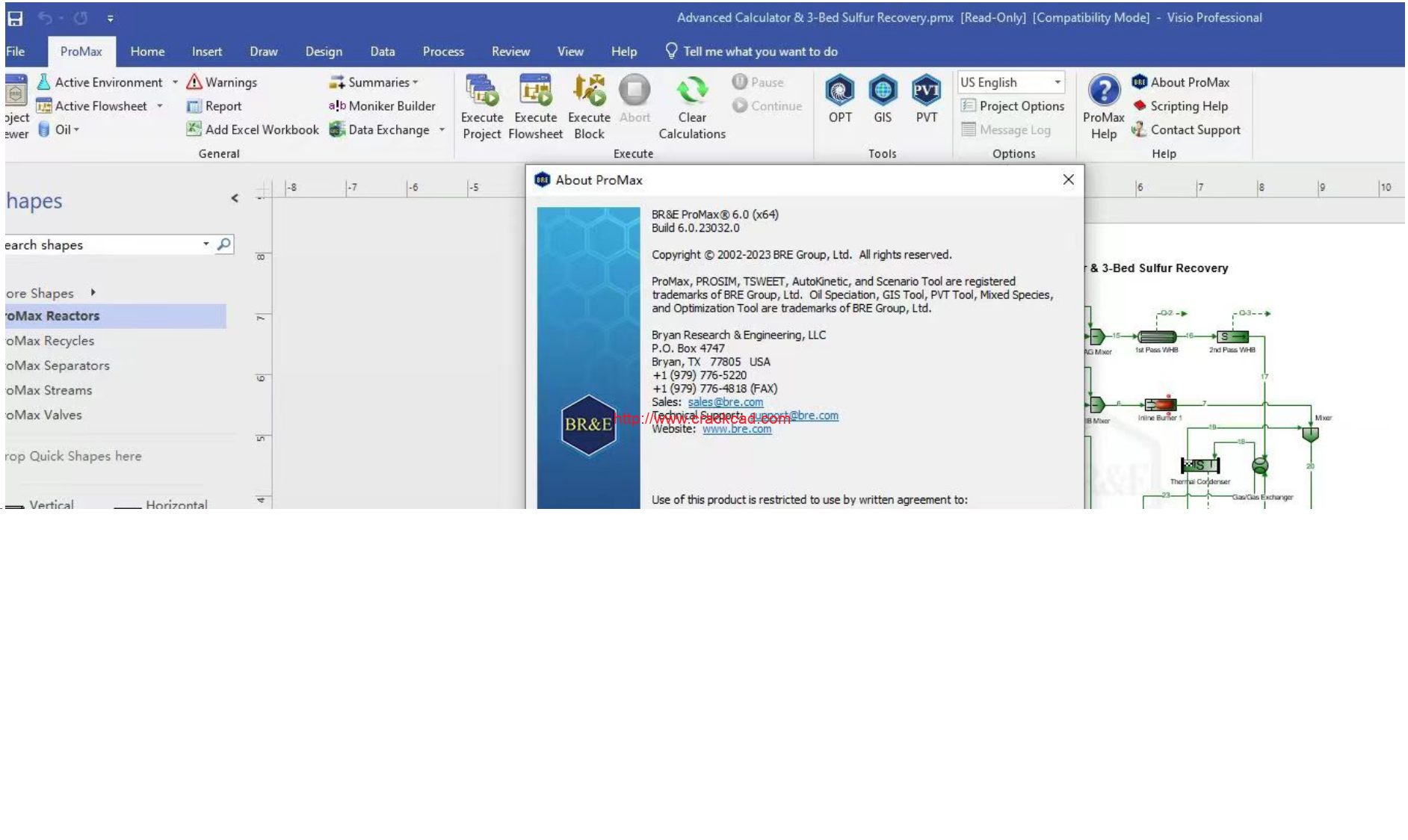Expand the Active Environment dropdown arrow

[x=175, y=82]
